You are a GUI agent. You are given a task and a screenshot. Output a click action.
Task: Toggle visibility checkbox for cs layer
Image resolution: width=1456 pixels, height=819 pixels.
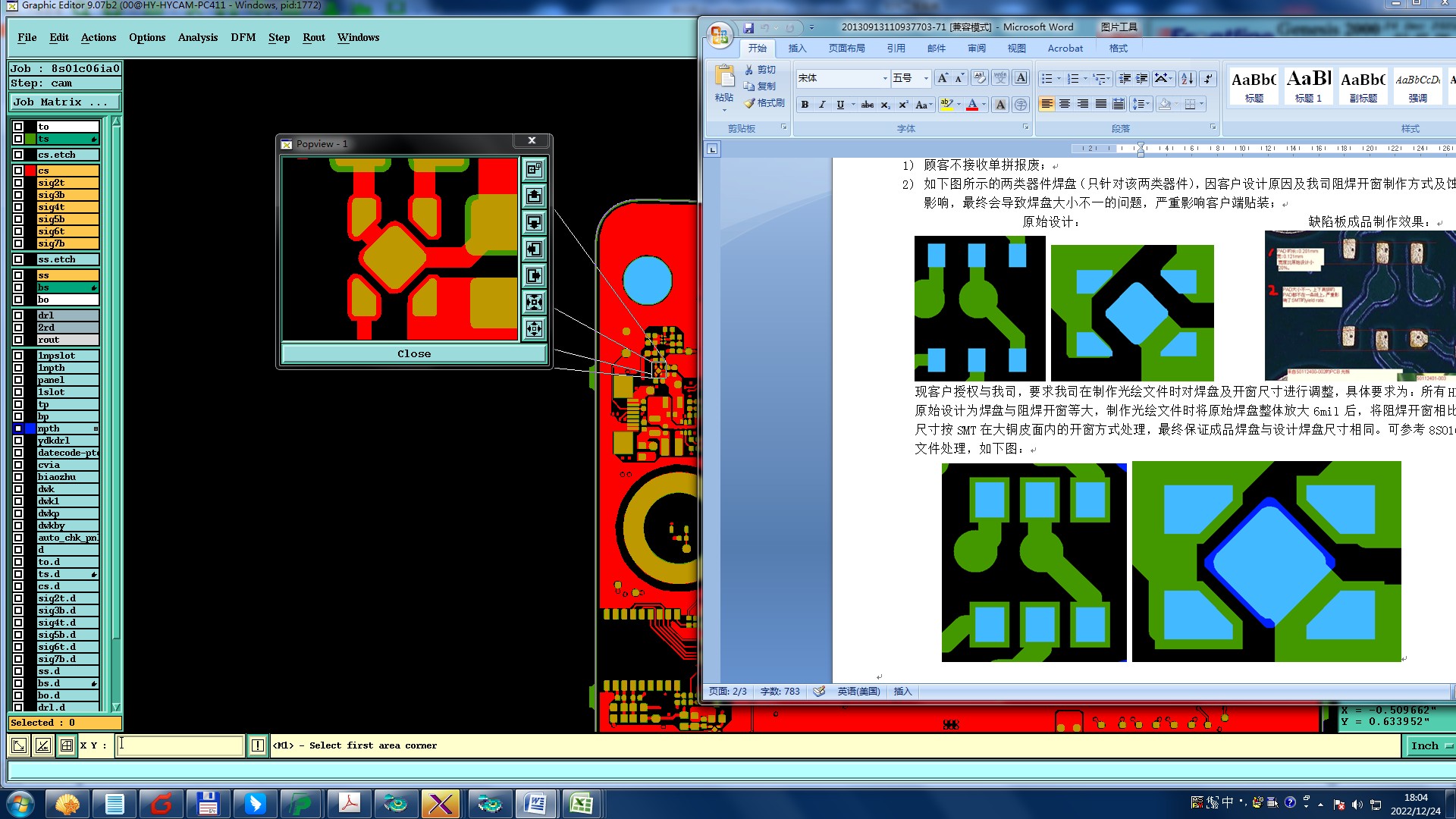click(18, 171)
